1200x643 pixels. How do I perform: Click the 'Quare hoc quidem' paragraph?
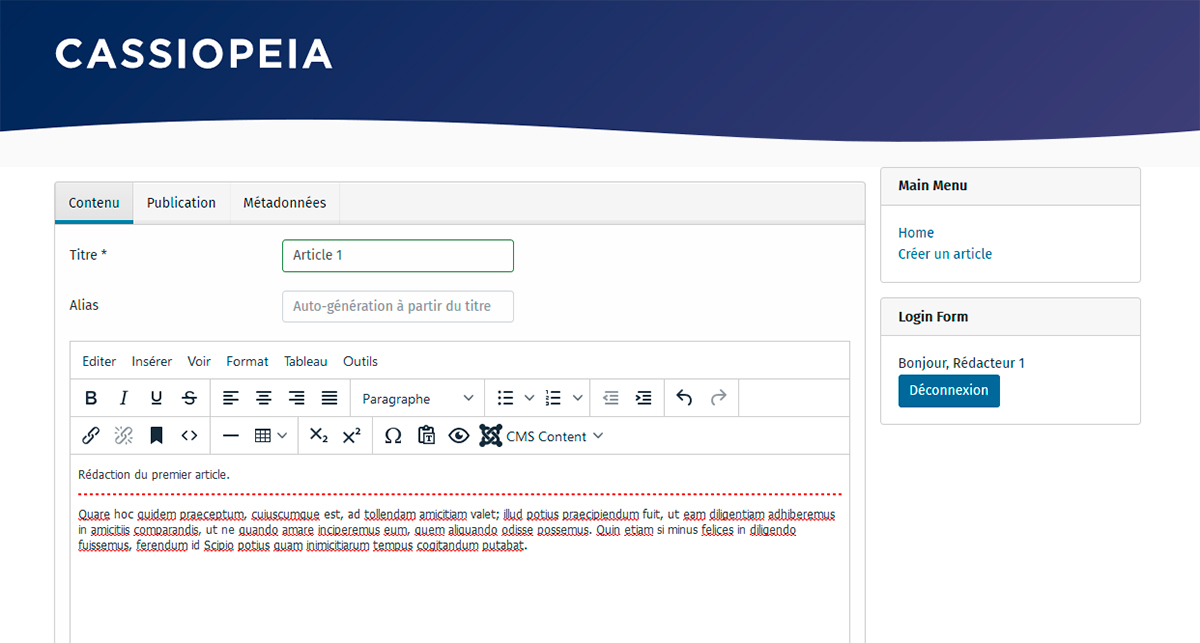457,530
